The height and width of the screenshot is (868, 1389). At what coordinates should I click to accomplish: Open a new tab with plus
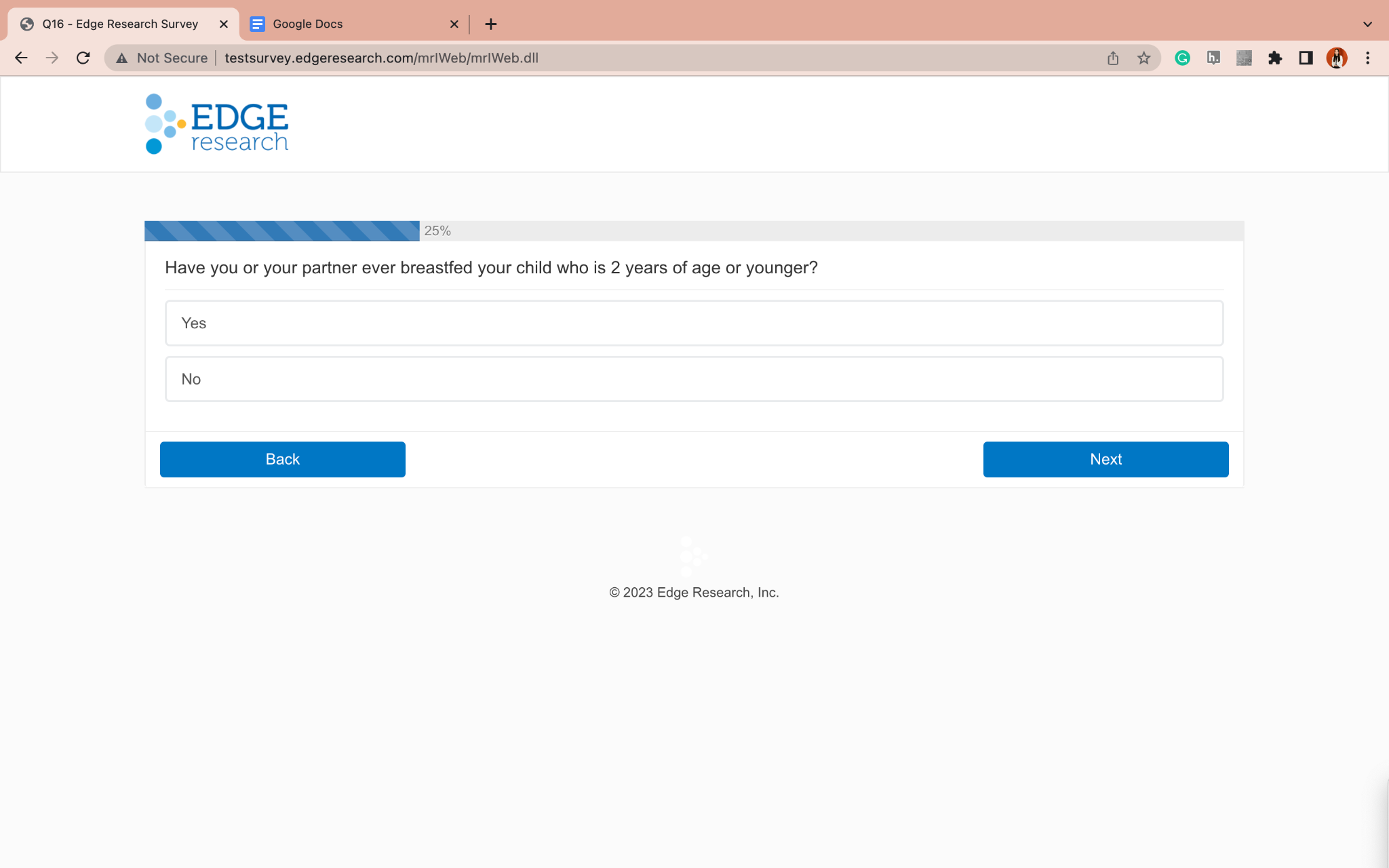(x=491, y=24)
